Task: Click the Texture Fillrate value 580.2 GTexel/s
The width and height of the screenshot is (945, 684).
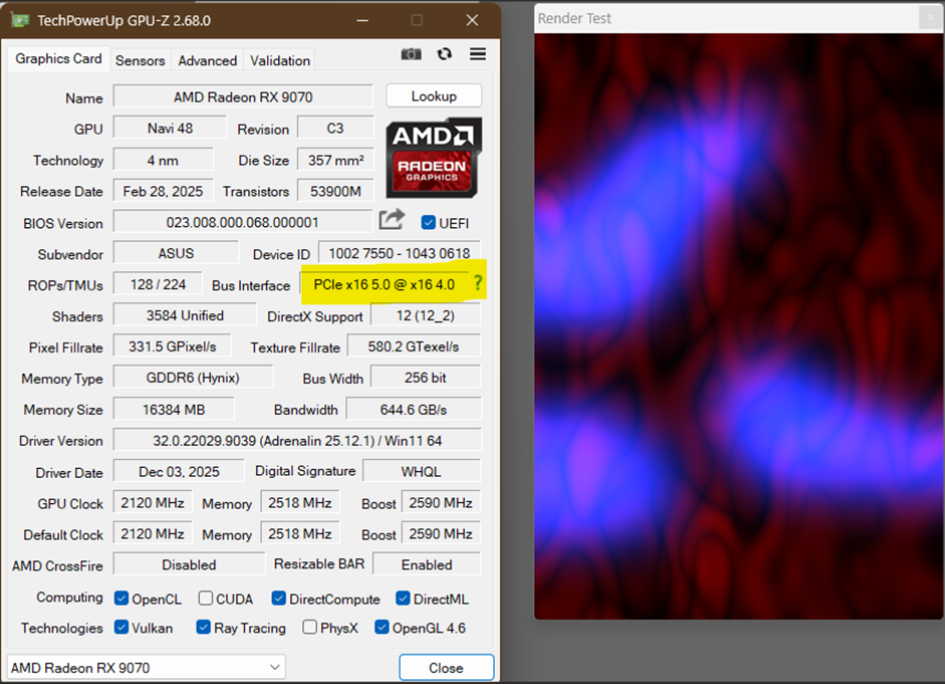Action: (413, 347)
